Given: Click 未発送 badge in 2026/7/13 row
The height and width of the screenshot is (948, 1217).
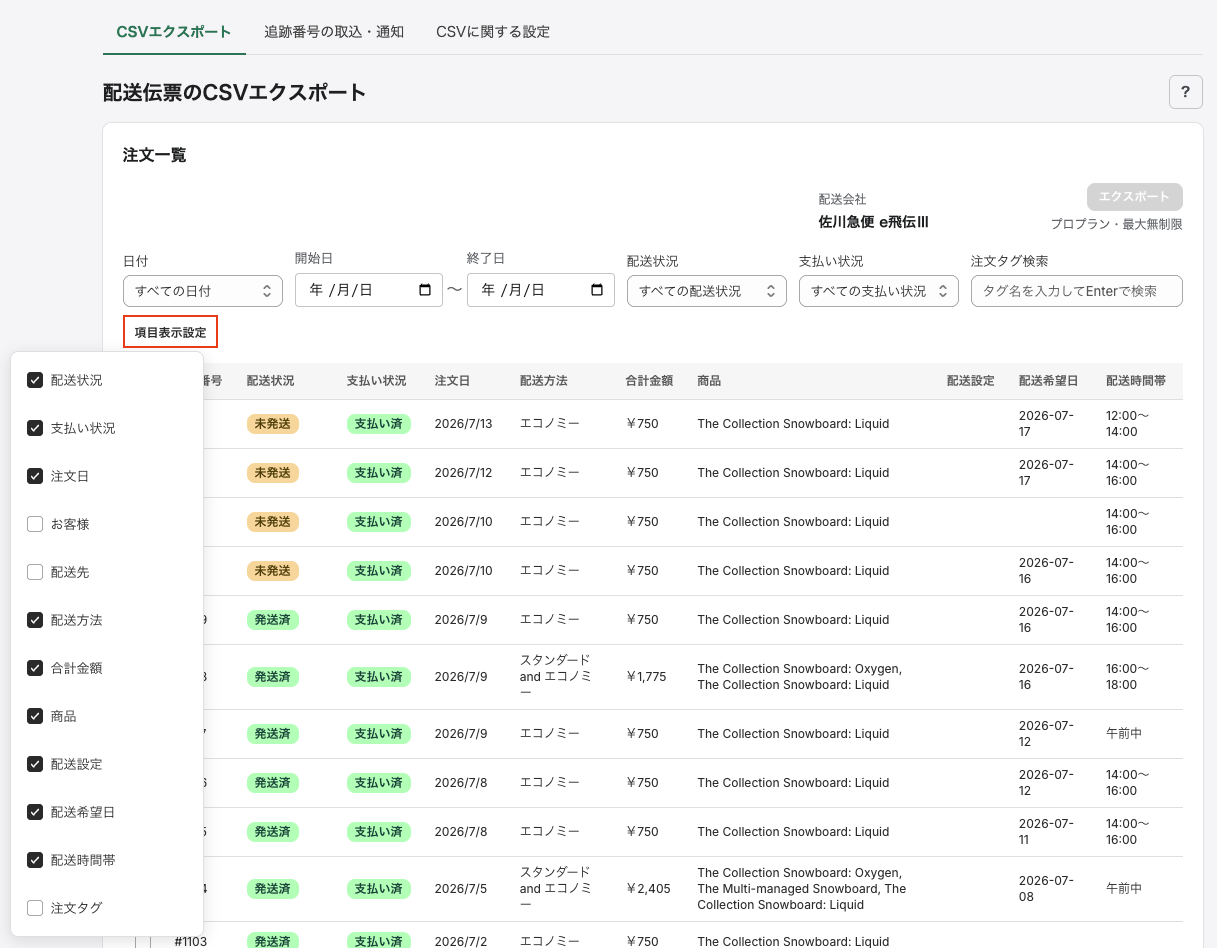Looking at the screenshot, I should (273, 424).
